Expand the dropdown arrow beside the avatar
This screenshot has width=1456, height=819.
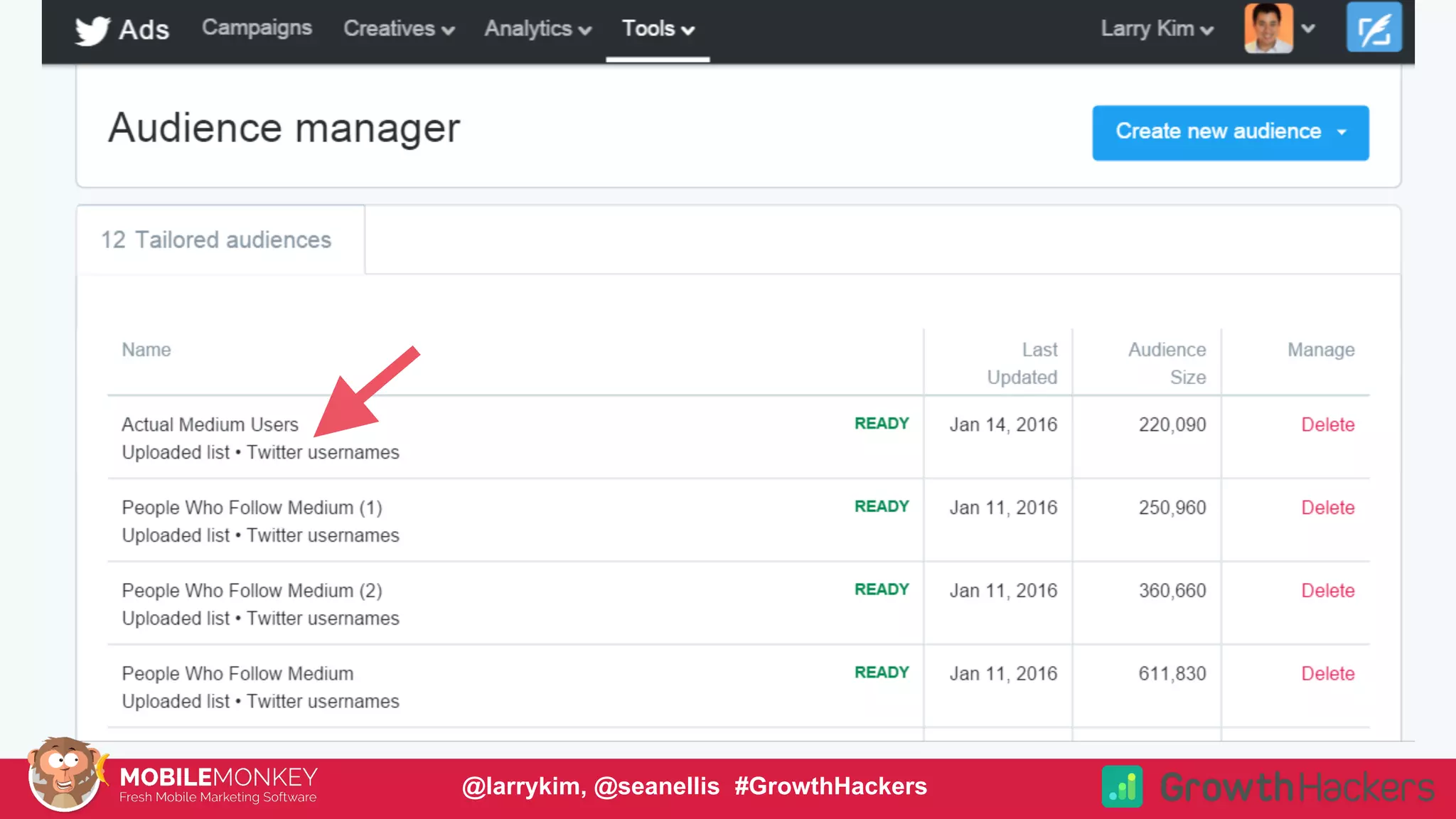click(x=1308, y=29)
